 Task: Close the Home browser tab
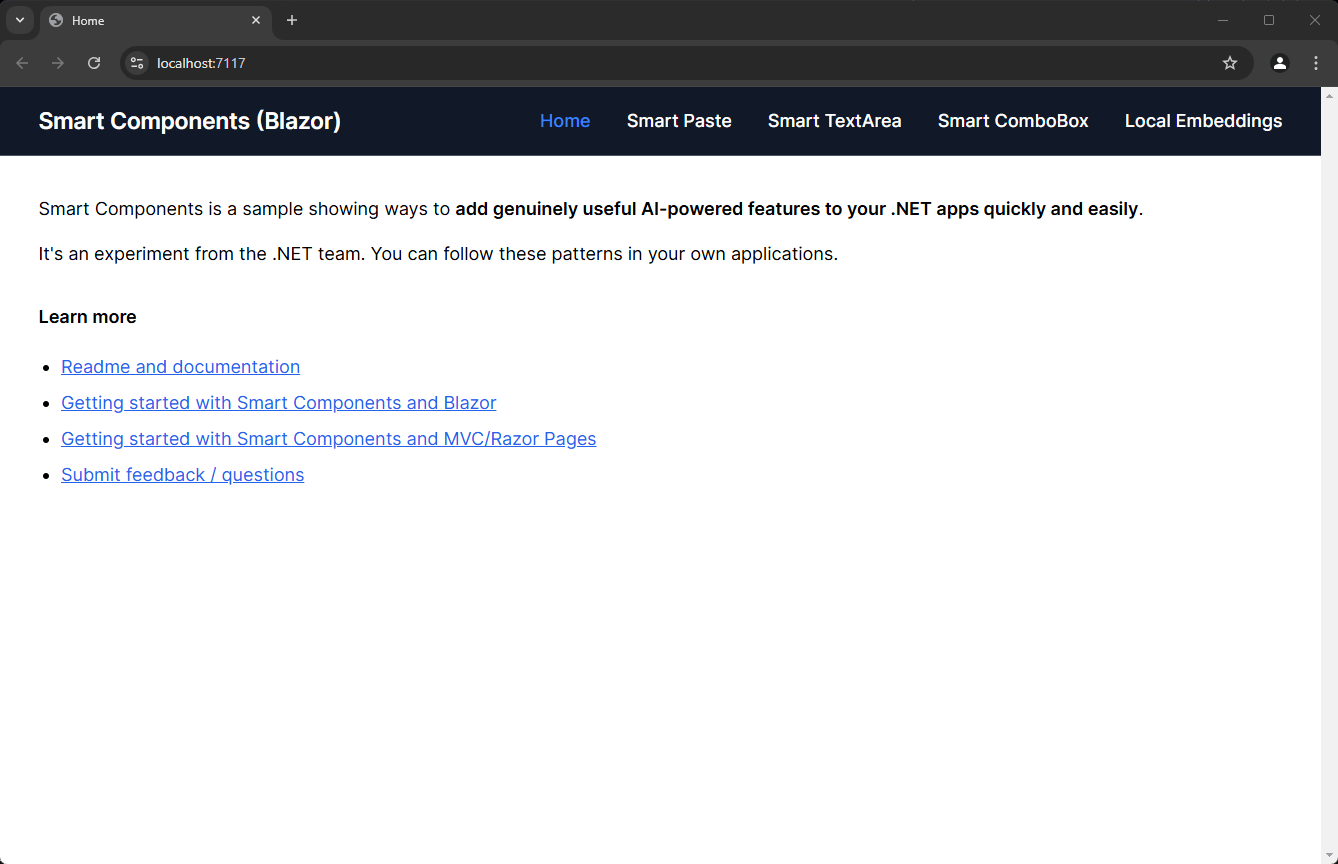point(256,20)
